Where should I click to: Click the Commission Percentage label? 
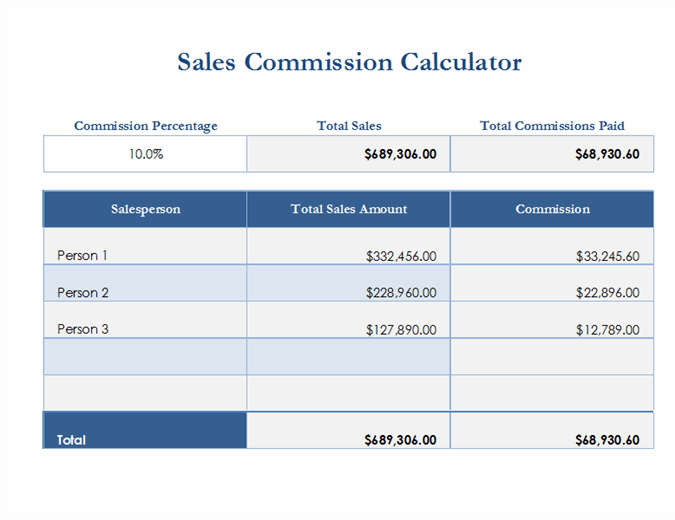pos(146,126)
